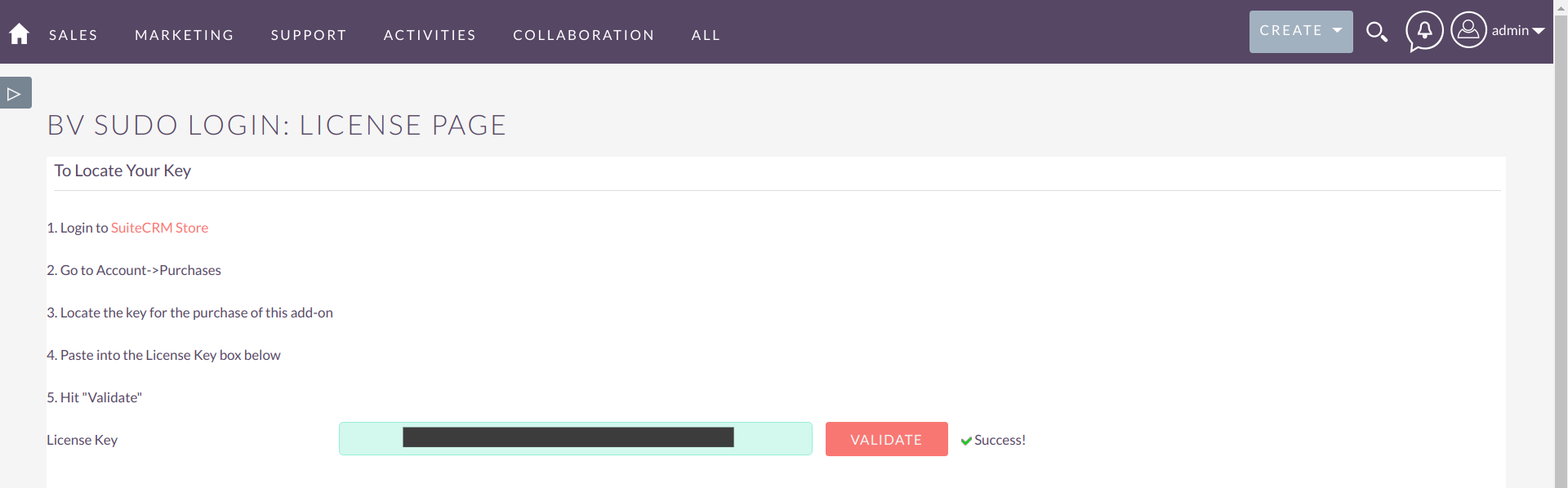Open the SALES menu
This screenshot has height=488, width=1568.
[x=73, y=35]
